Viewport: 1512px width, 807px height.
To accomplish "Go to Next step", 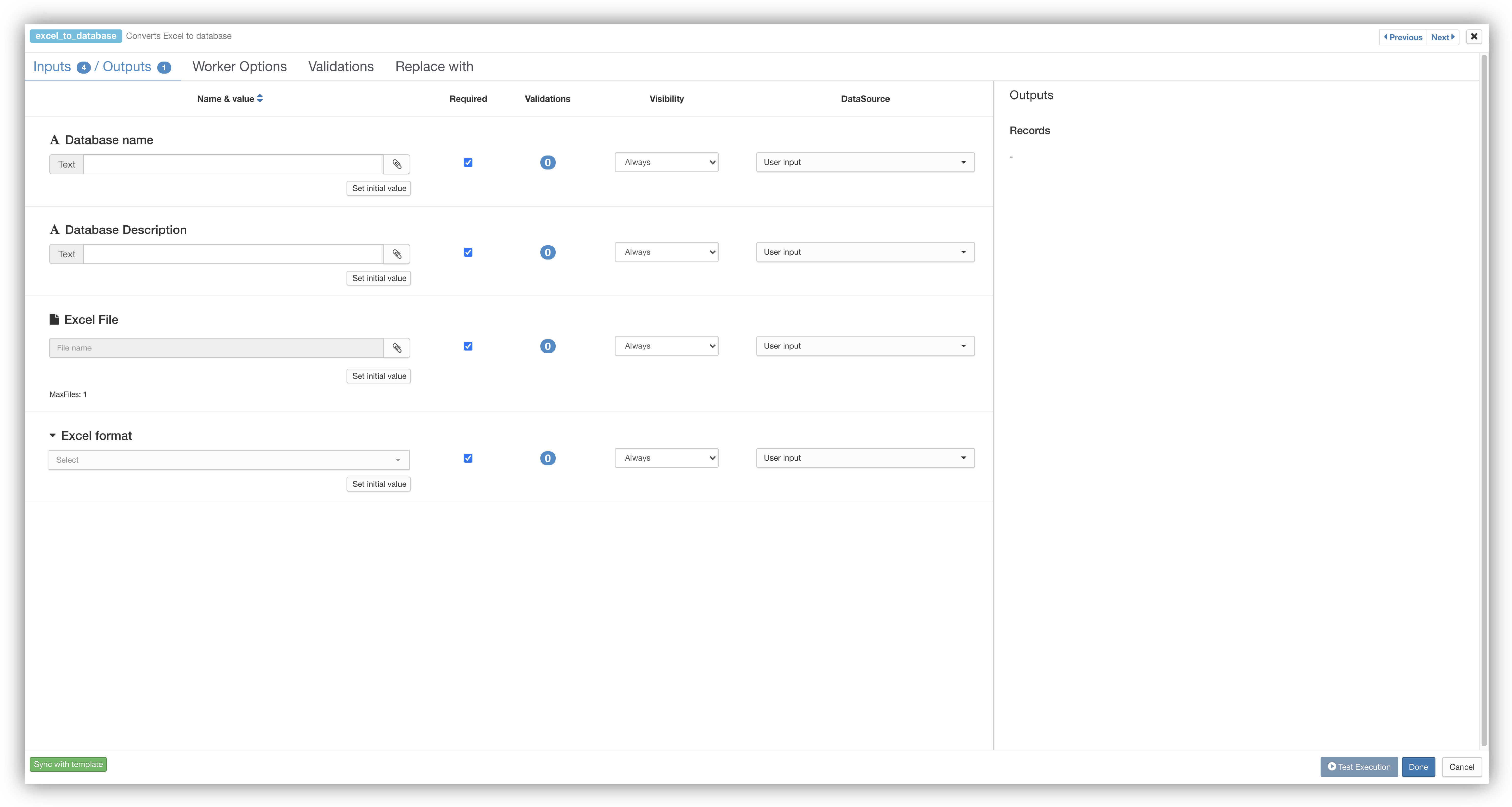I will (1443, 37).
